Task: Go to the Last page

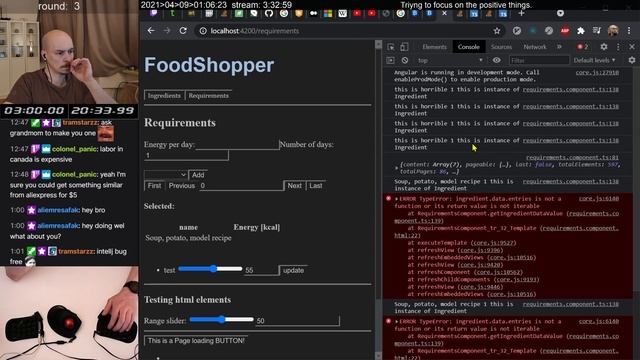Action: [x=316, y=186]
